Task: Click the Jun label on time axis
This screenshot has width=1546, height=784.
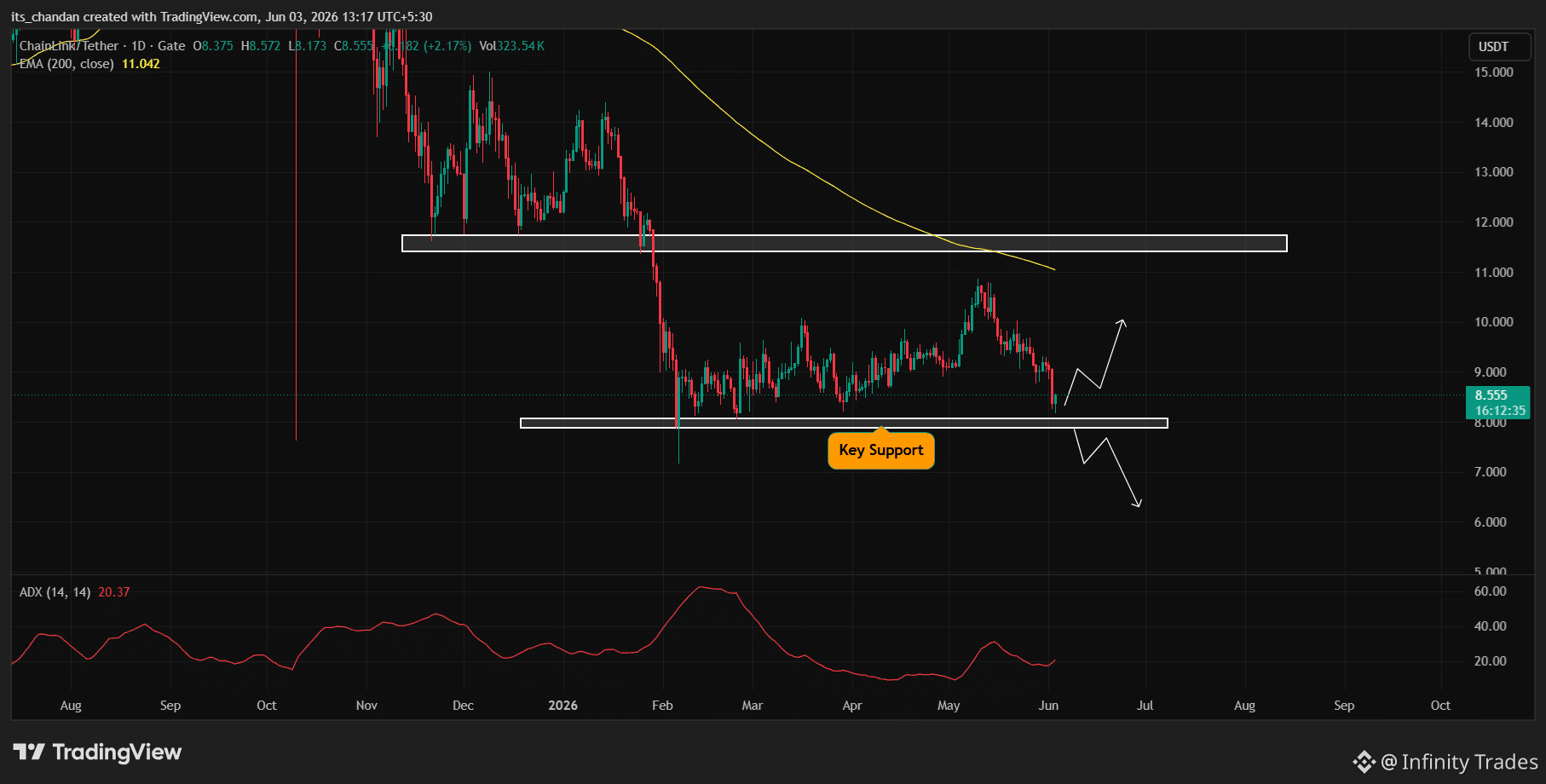Action: point(1048,706)
